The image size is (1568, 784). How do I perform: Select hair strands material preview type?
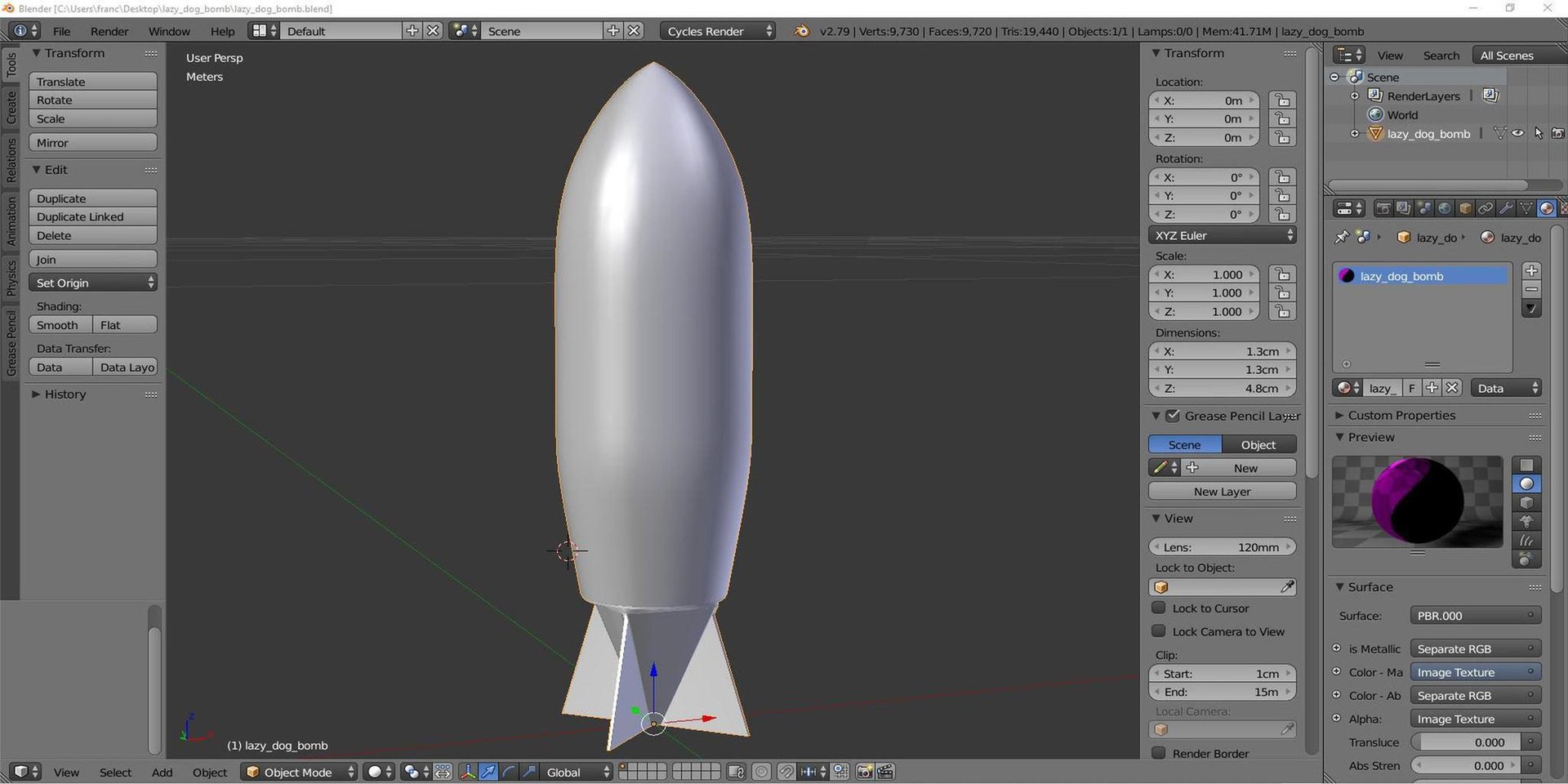[1526, 540]
